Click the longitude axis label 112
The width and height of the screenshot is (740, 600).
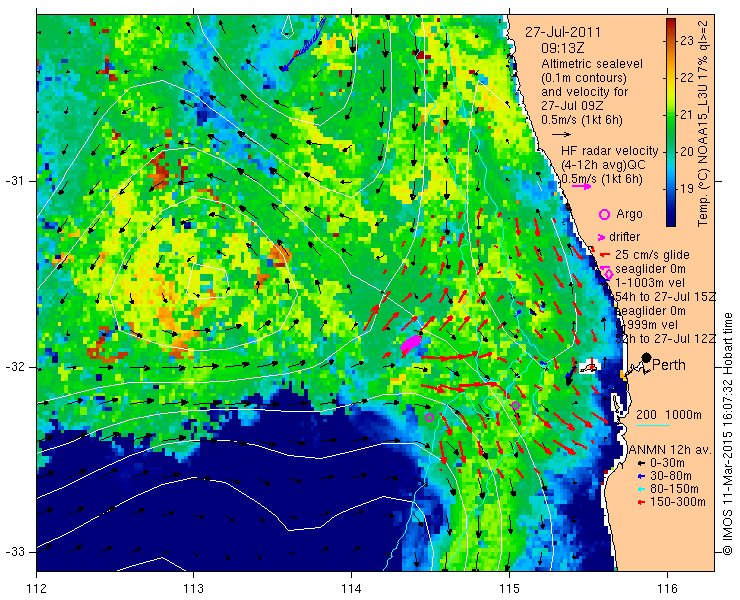tap(36, 589)
